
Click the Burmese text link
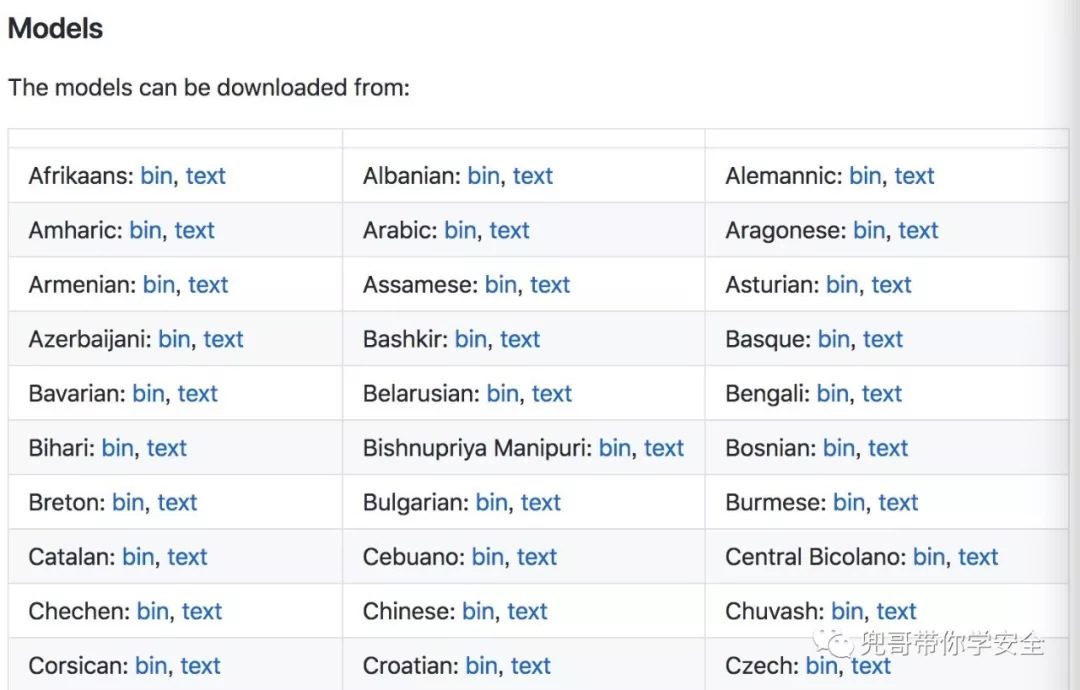[x=897, y=503]
